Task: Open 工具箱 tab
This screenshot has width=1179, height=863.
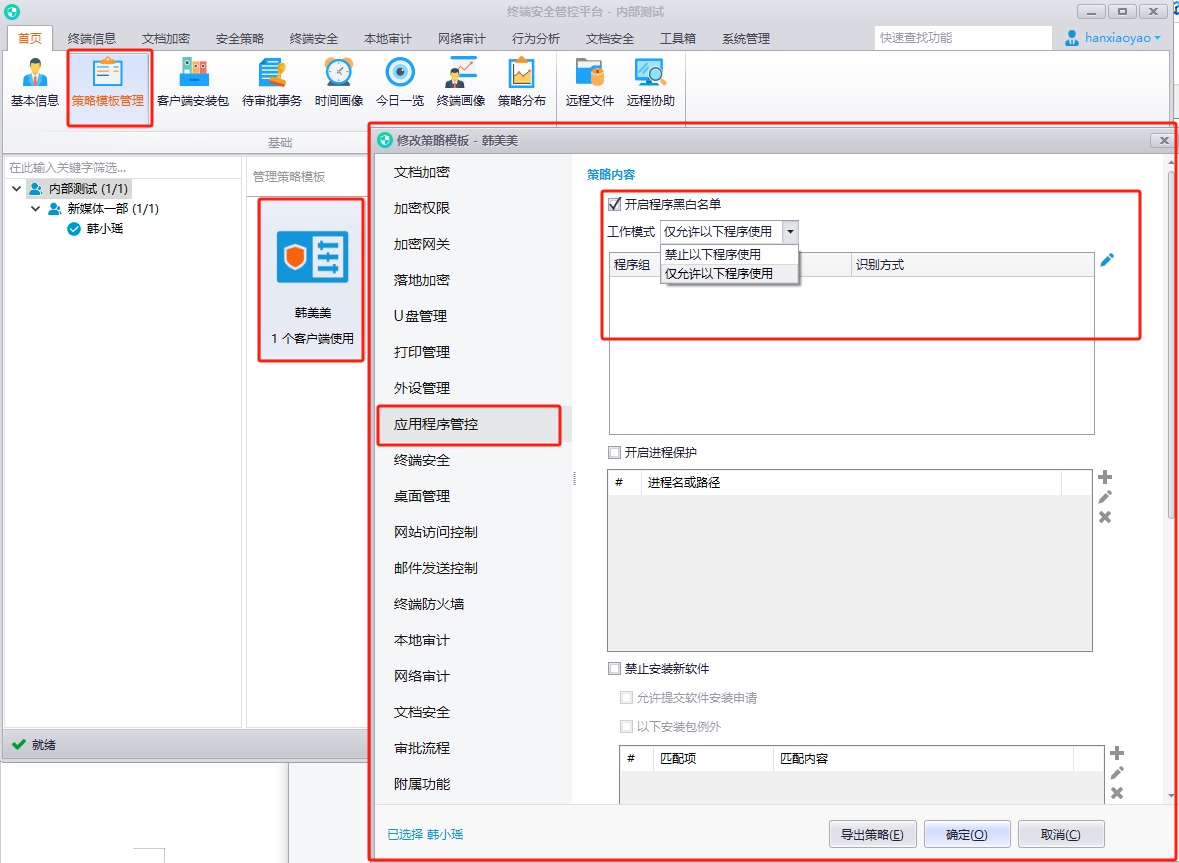Action: click(x=677, y=38)
